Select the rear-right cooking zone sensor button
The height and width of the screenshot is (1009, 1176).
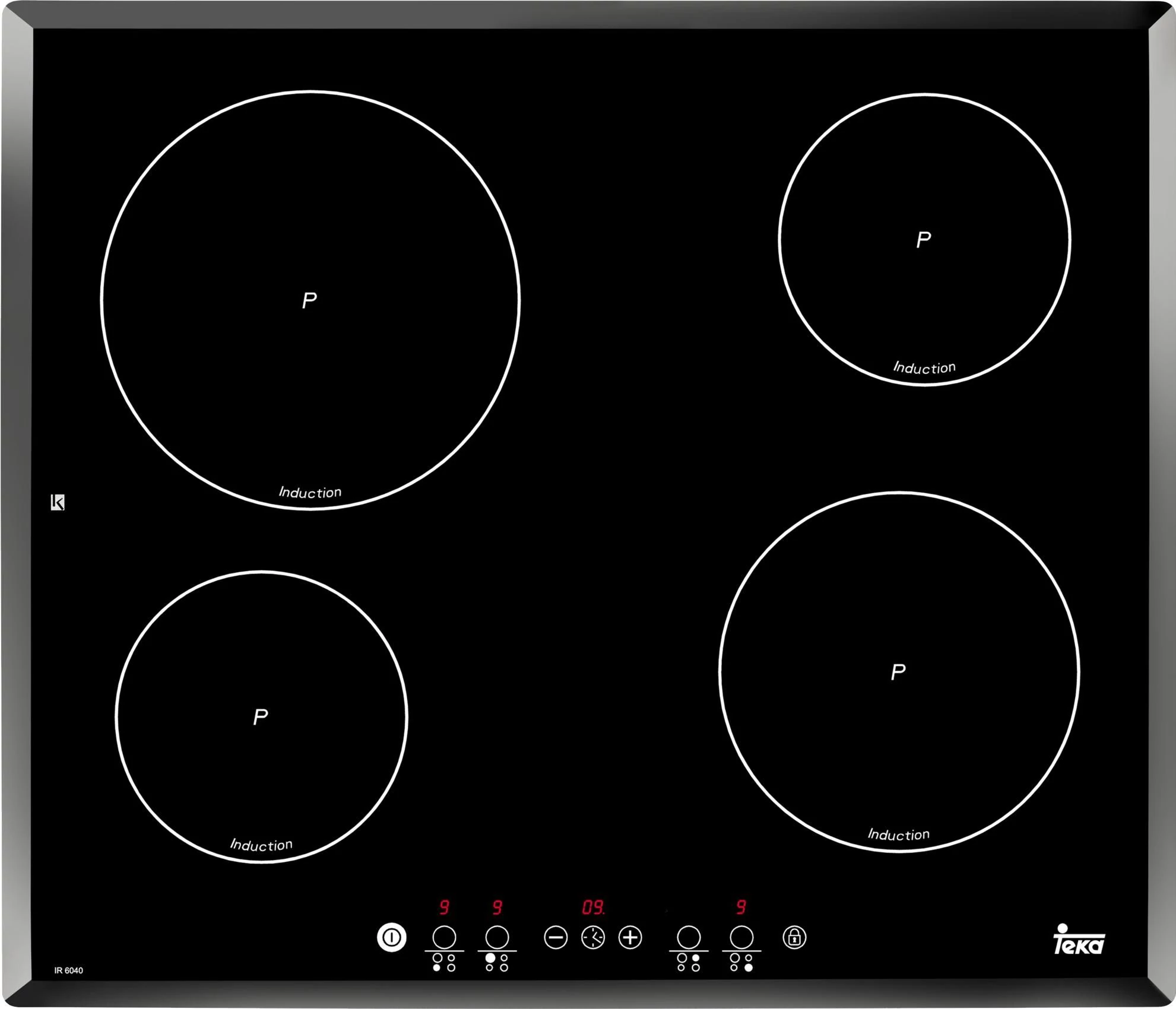pyautogui.click(x=689, y=938)
